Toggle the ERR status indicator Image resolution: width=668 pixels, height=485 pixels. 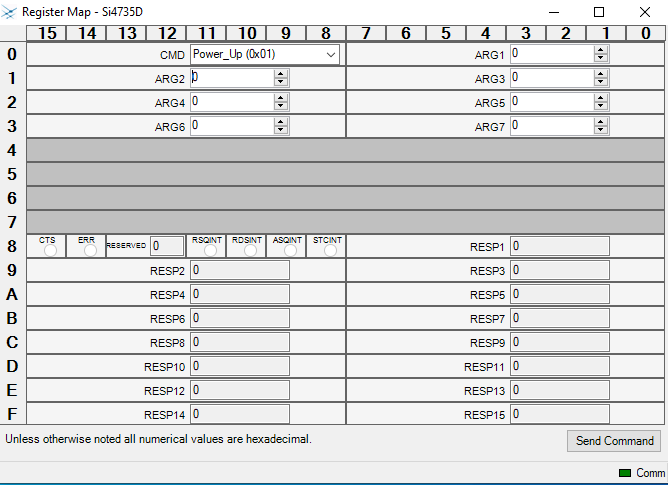(x=90, y=250)
